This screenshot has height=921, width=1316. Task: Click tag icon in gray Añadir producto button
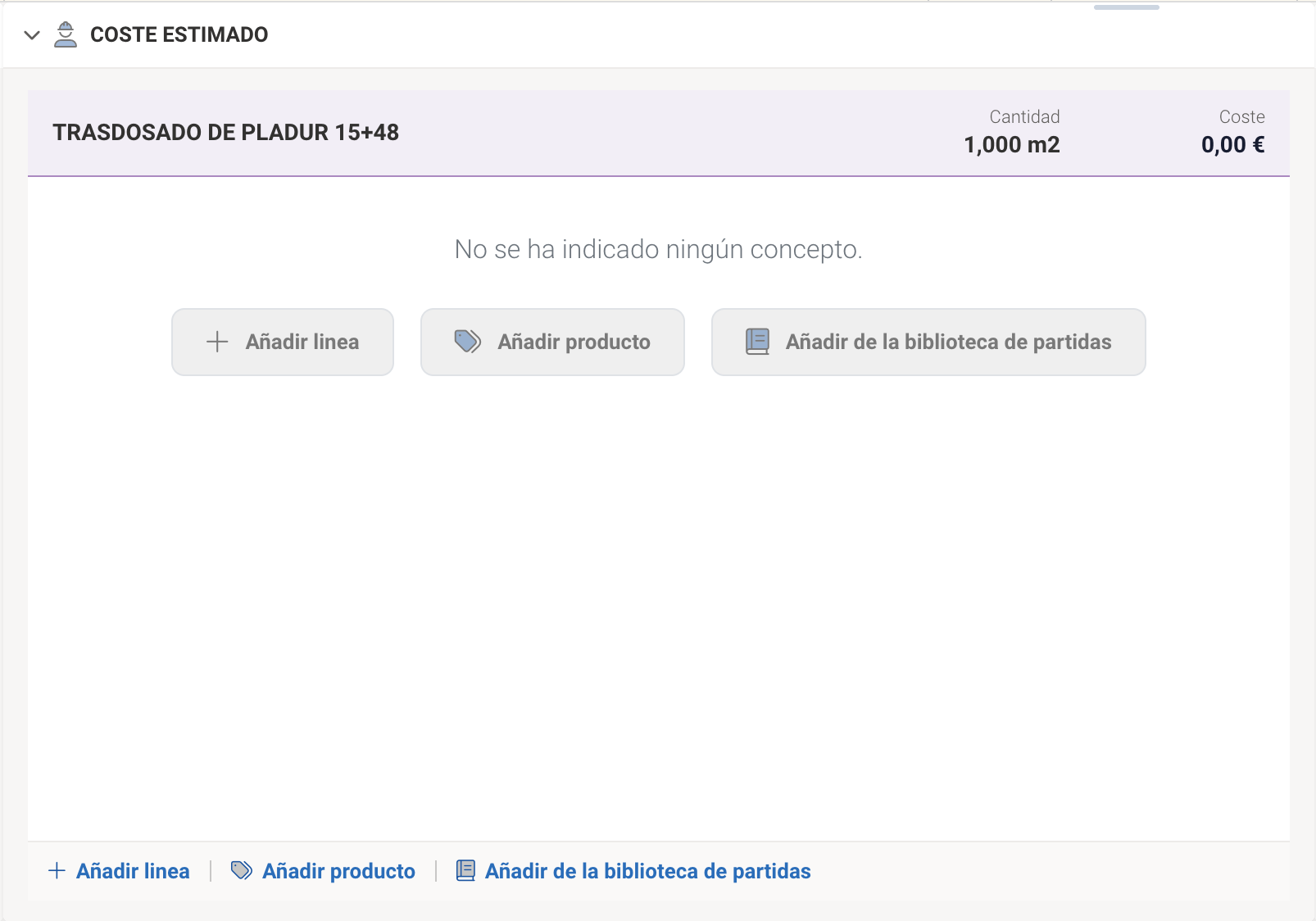467,342
